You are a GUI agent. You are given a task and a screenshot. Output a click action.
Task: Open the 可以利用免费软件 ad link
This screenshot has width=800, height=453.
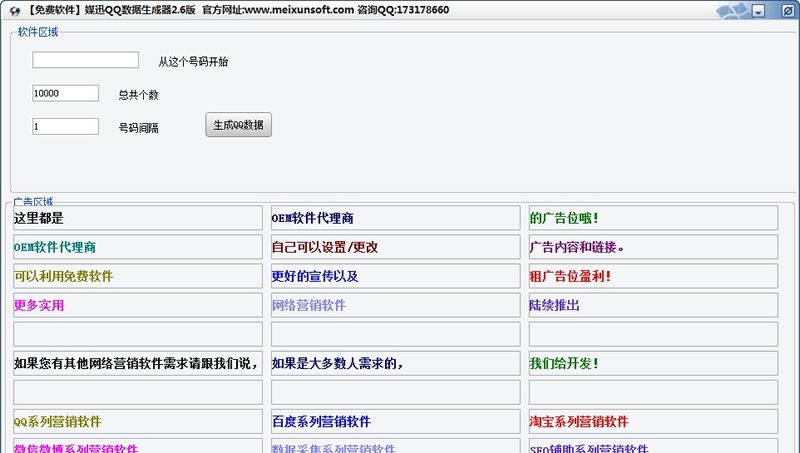(138, 276)
